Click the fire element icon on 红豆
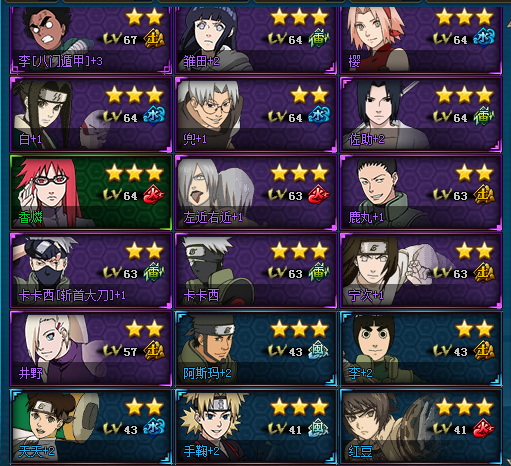 tap(484, 428)
